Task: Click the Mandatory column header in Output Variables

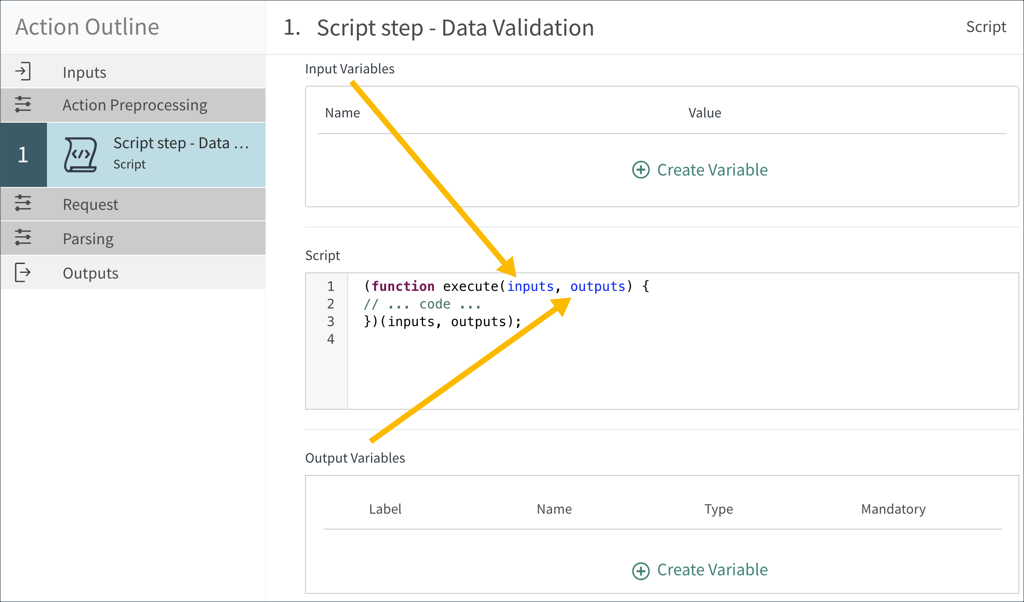Action: point(893,509)
